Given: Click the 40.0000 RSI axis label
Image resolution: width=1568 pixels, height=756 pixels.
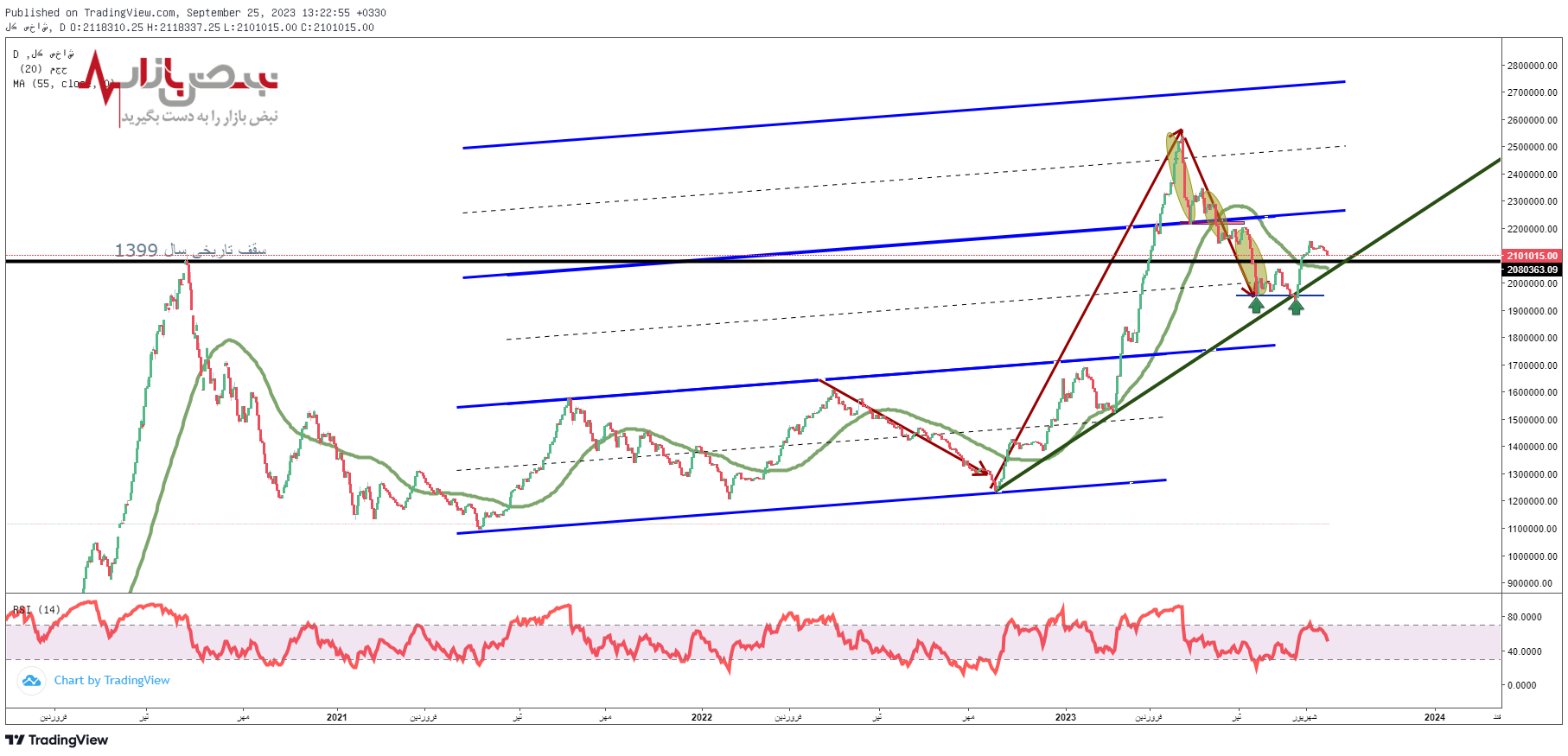Looking at the screenshot, I should pos(1524,651).
